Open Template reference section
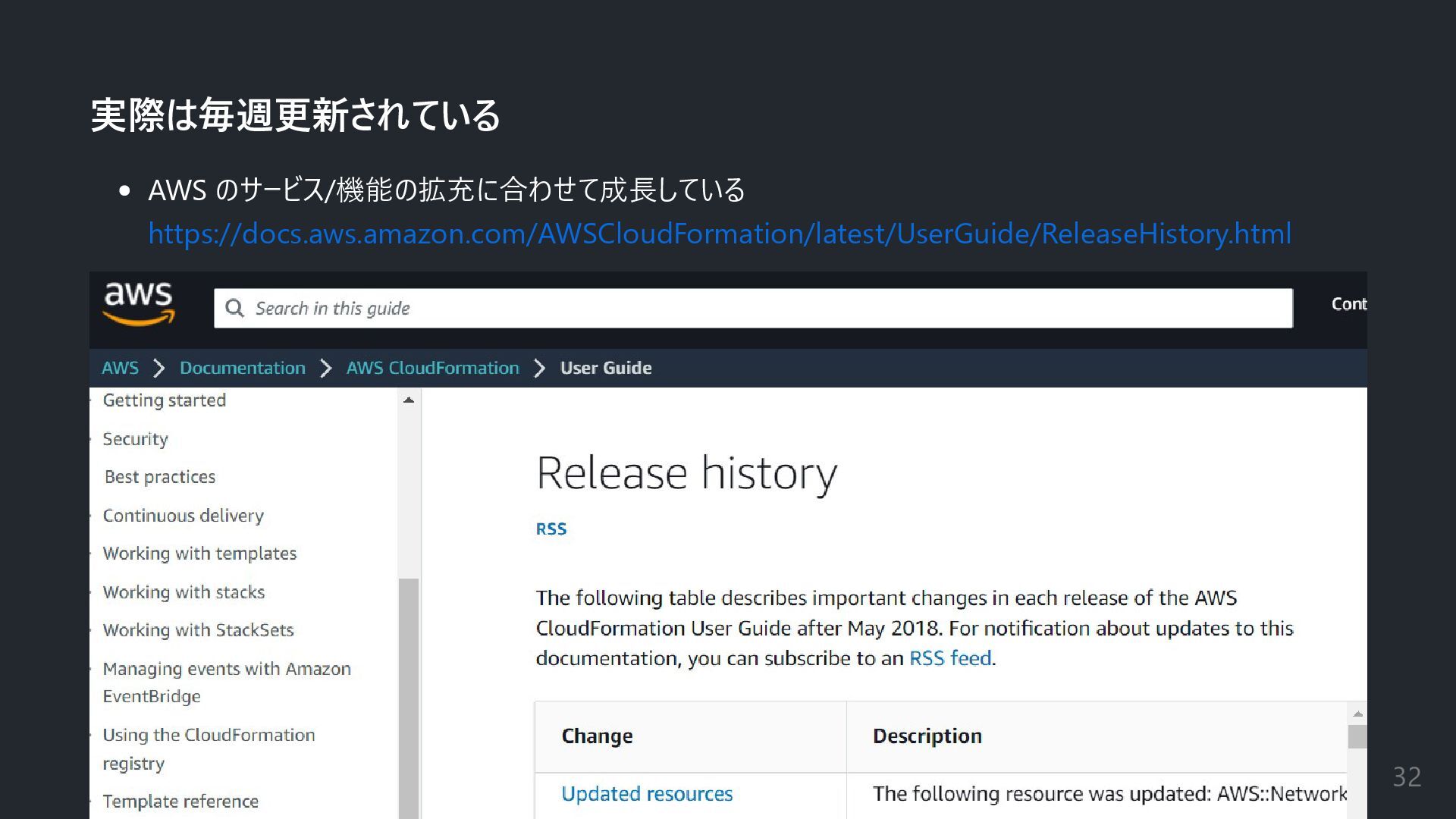 [x=180, y=802]
